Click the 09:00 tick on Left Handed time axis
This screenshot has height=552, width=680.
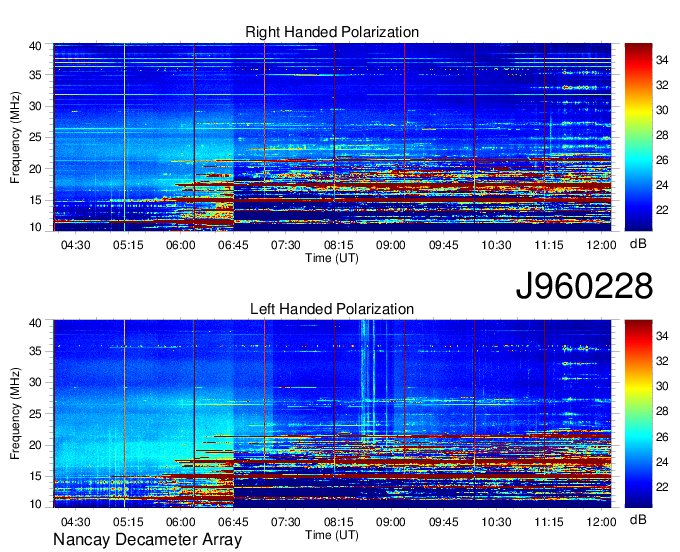[391, 522]
